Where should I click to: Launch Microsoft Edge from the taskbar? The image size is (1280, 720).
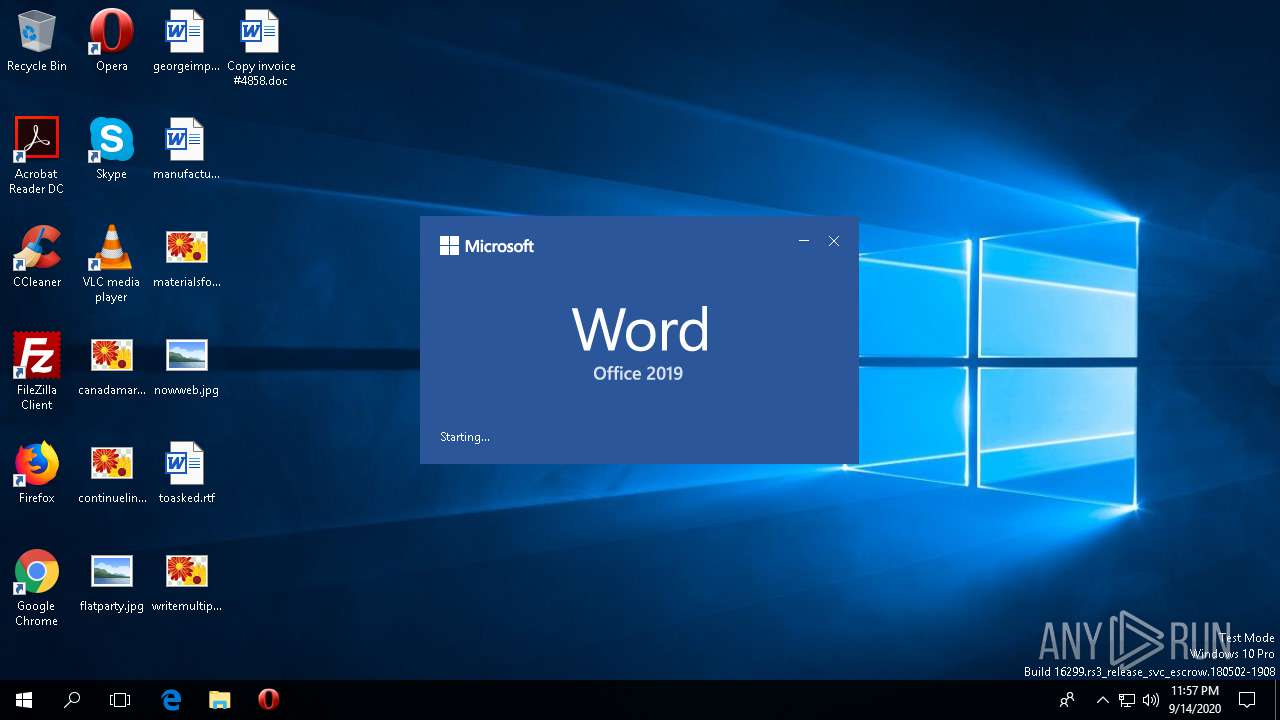tap(172, 700)
